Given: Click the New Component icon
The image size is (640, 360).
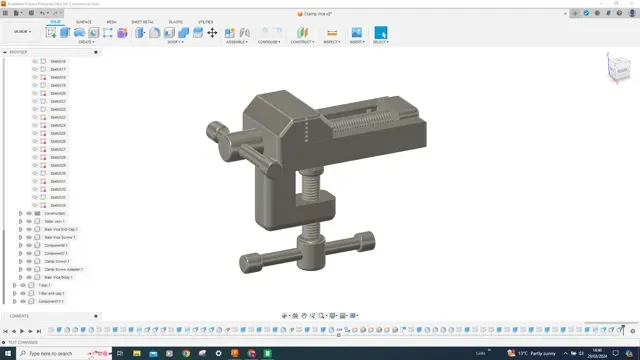Looking at the screenshot, I should [x=230, y=33].
